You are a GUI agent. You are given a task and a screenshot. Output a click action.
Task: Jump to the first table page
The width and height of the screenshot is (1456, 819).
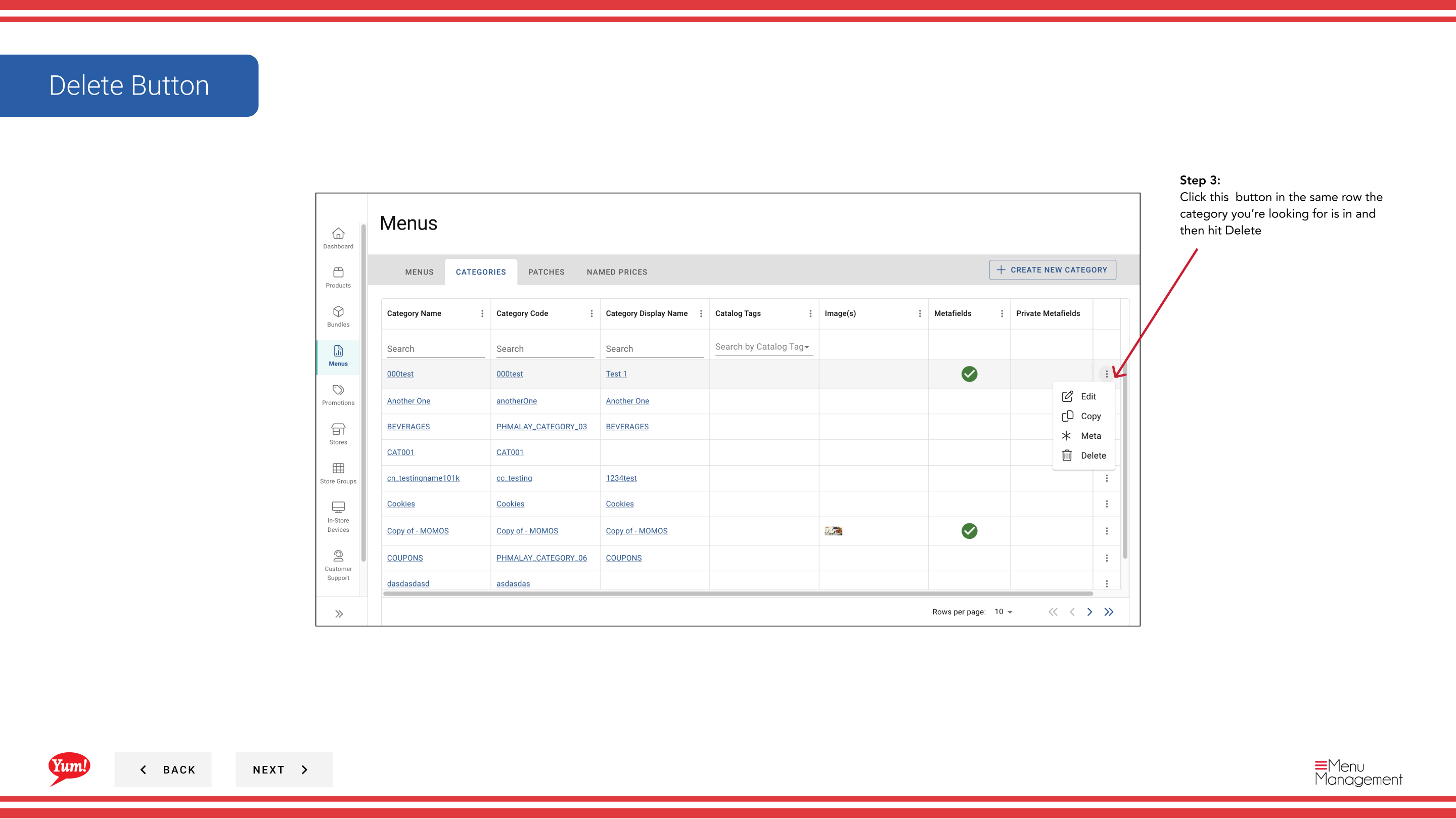(x=1053, y=612)
